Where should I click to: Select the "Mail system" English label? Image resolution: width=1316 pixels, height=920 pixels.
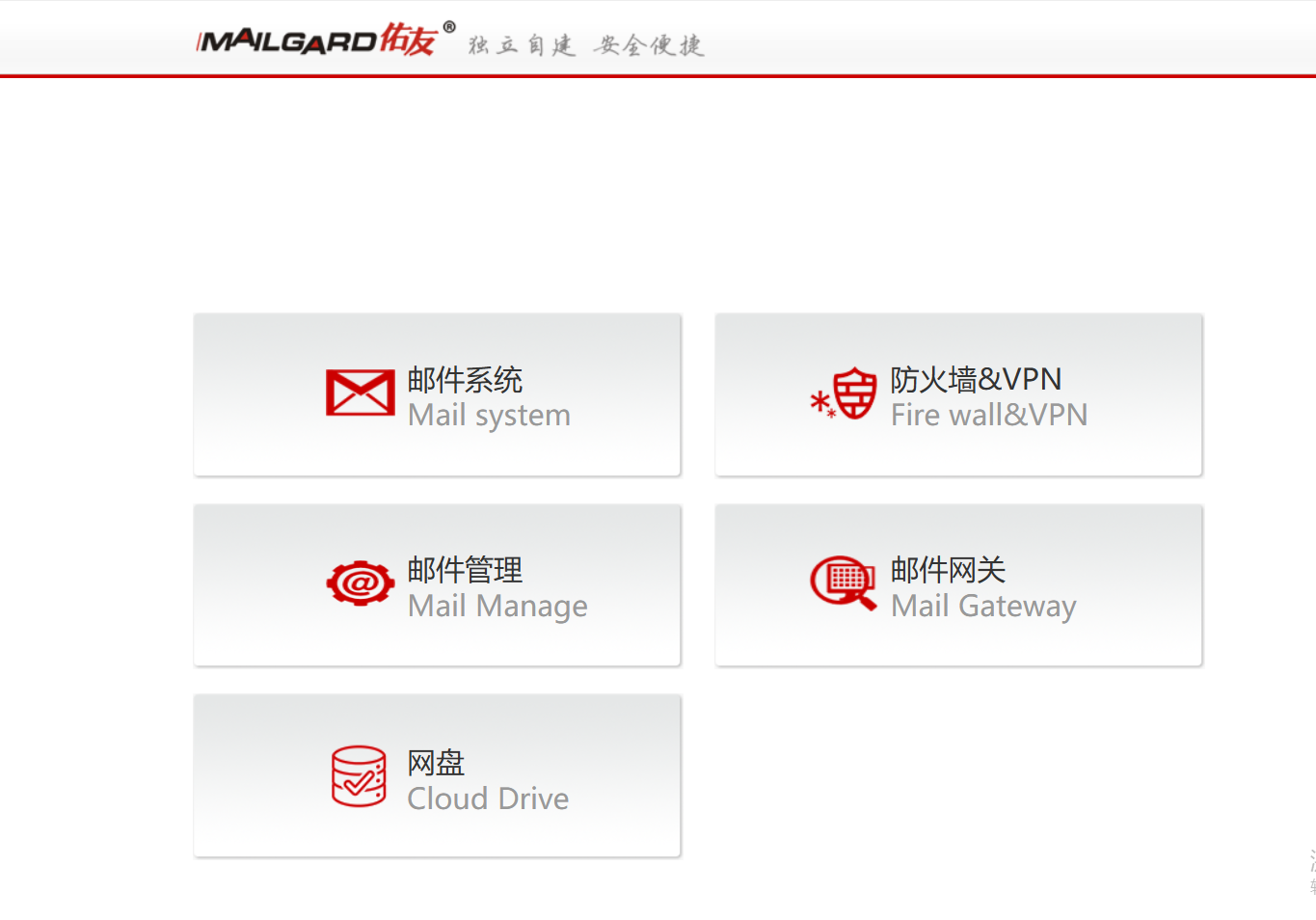click(x=489, y=416)
